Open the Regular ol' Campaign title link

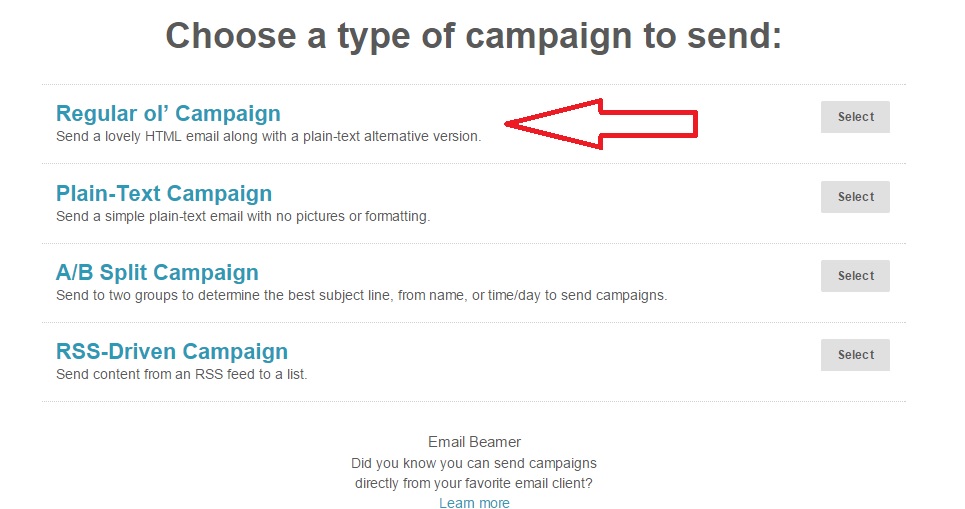tap(168, 114)
